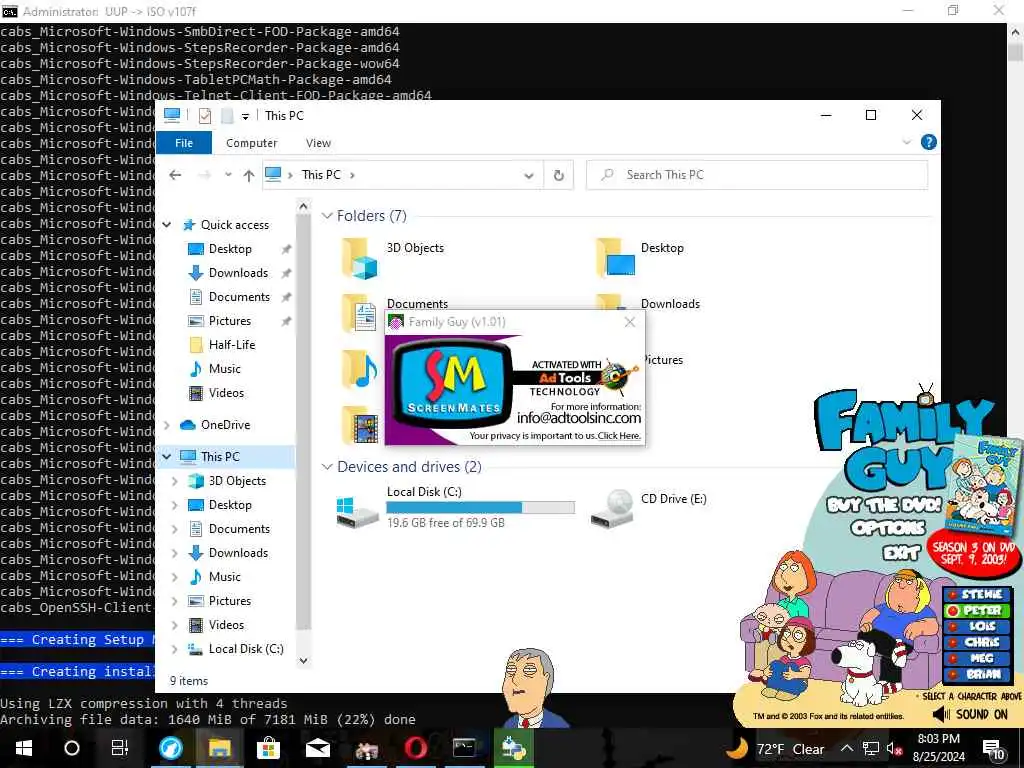Click Local Disk (C:) capacity usage bar

click(481, 507)
